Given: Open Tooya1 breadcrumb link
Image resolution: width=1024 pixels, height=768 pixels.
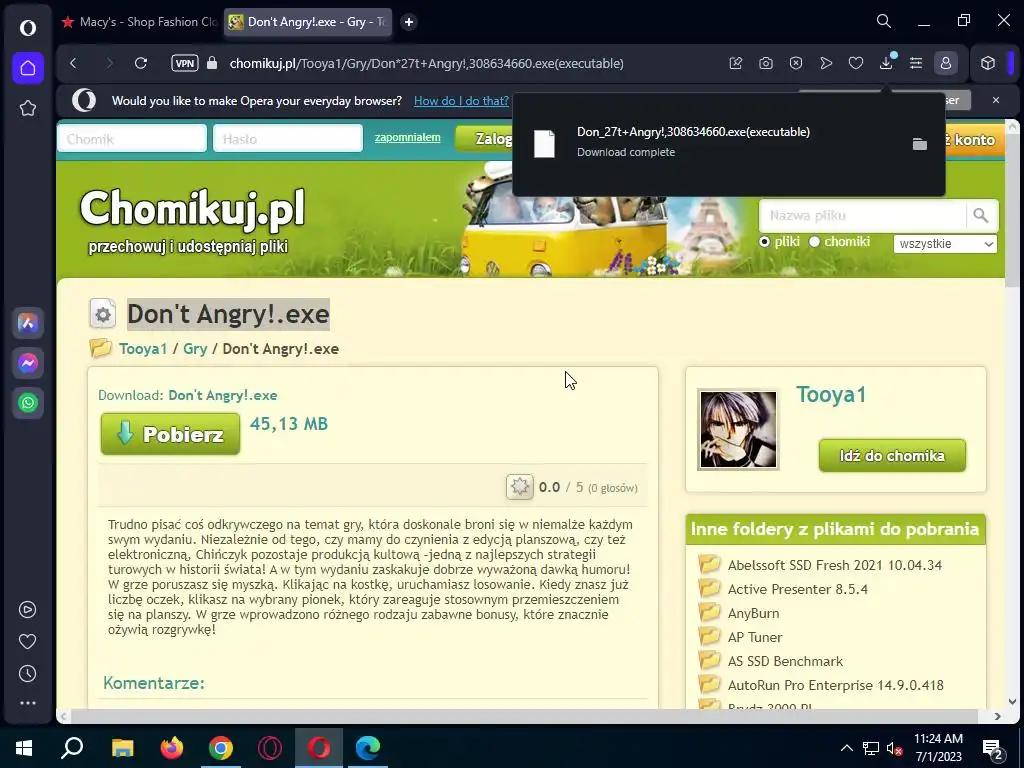Looking at the screenshot, I should 143,349.
